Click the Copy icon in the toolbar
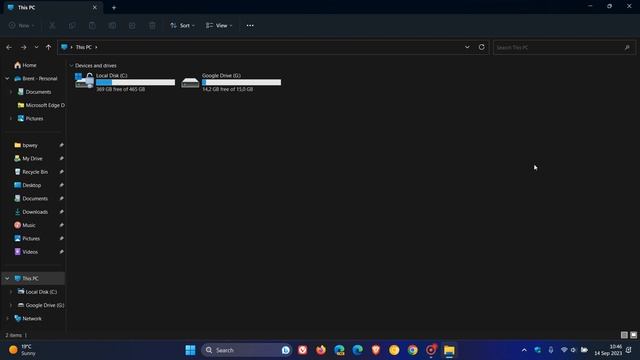640x360 pixels. 72,26
